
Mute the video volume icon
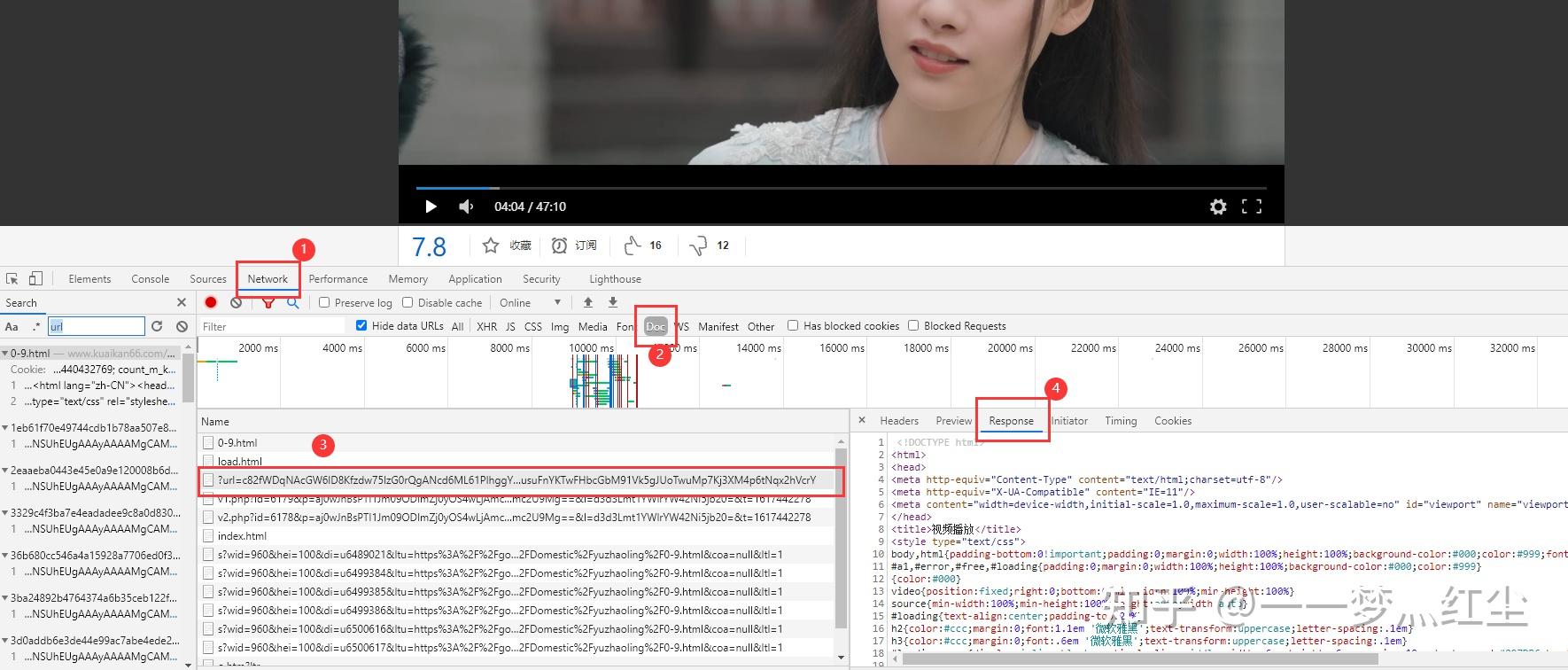pos(466,206)
